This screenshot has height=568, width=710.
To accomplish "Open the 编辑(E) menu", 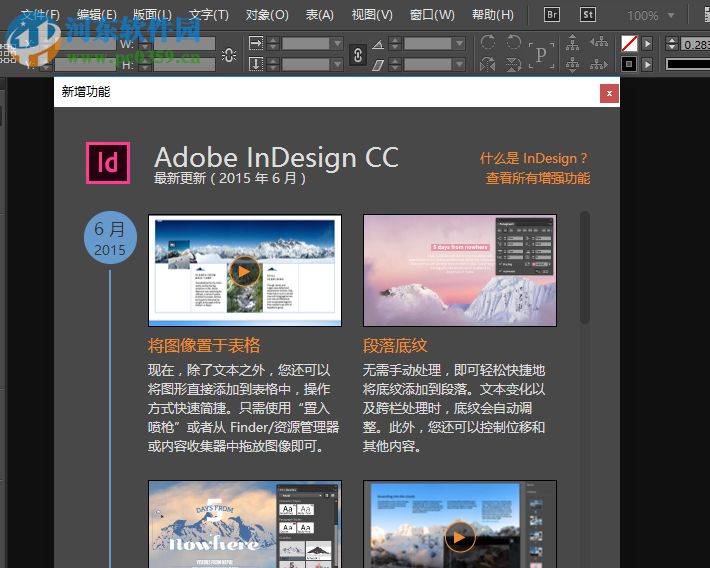I will 96,15.
